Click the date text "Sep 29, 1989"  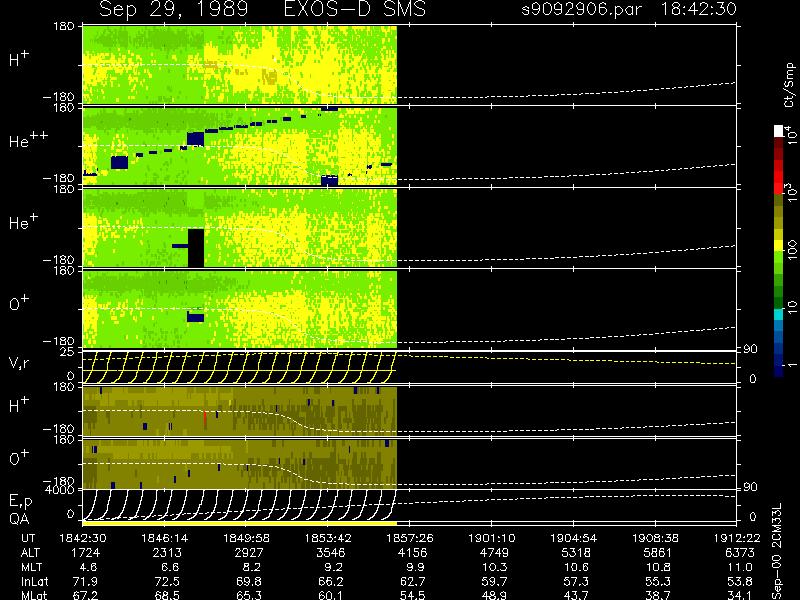coord(173,9)
